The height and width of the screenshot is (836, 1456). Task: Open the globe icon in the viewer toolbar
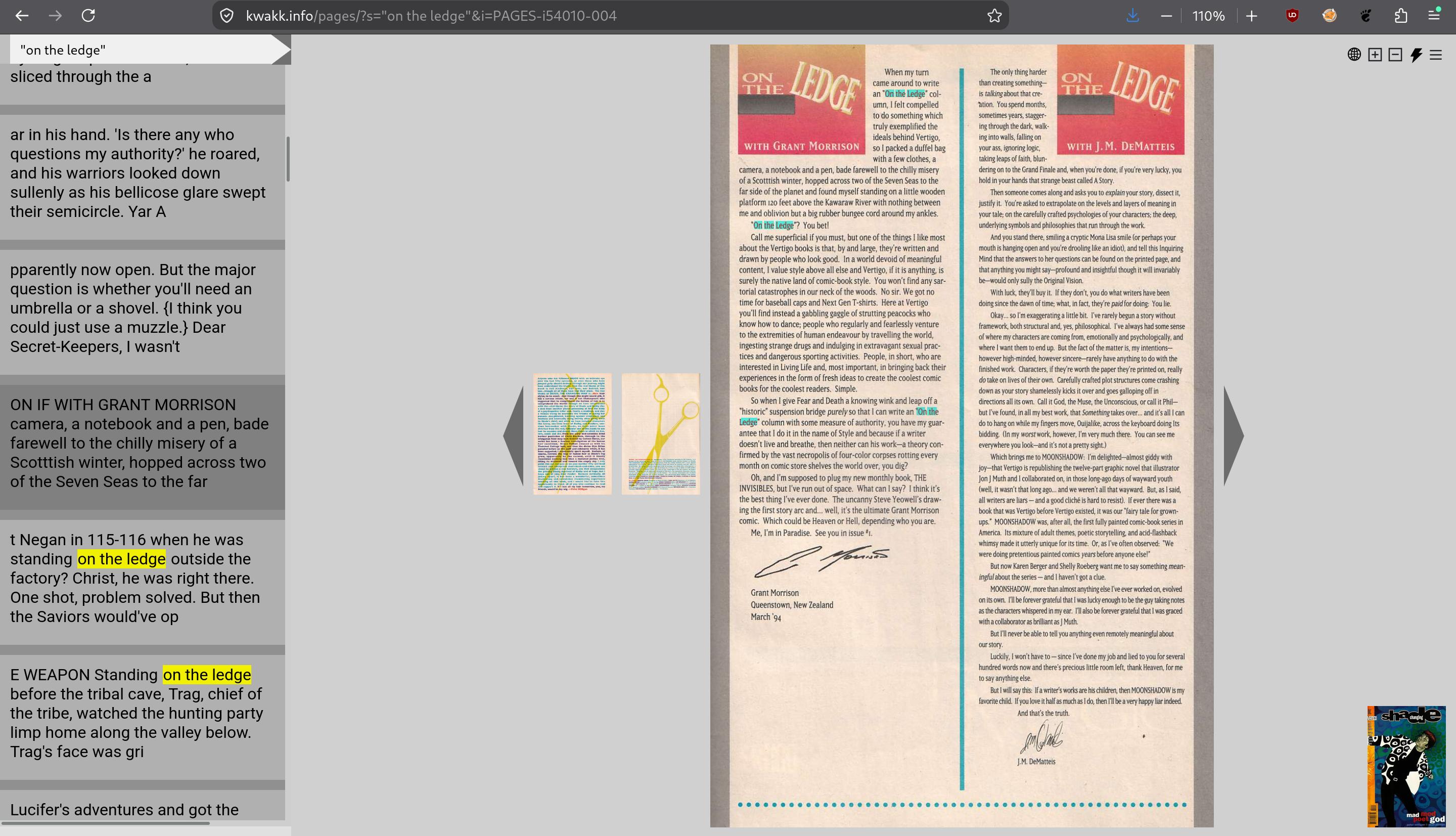[x=1354, y=55]
